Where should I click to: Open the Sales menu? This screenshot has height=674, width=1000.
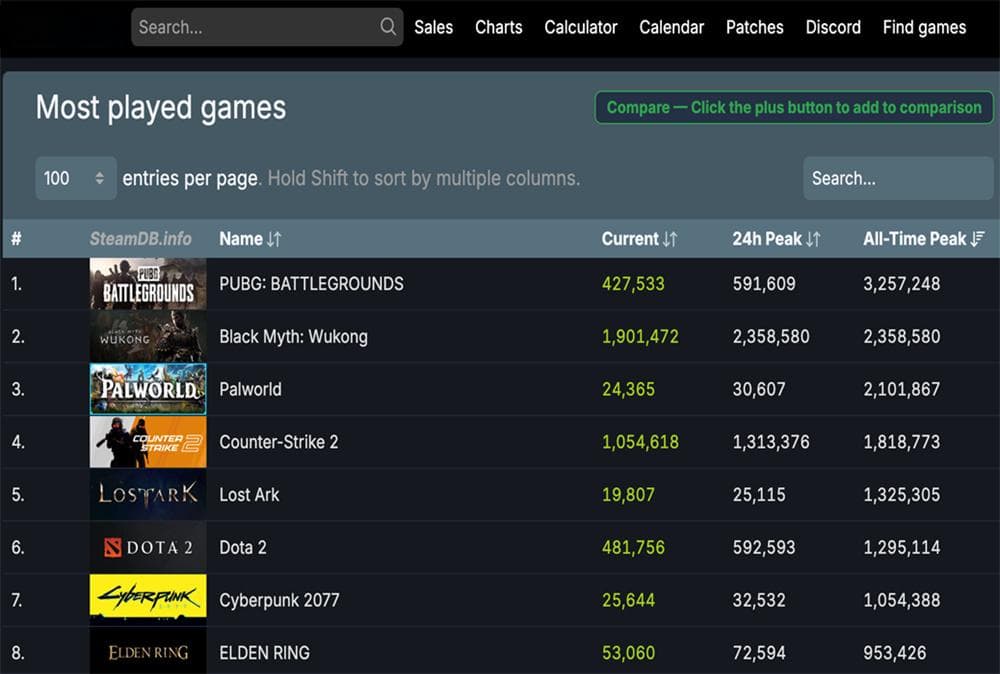coord(434,27)
